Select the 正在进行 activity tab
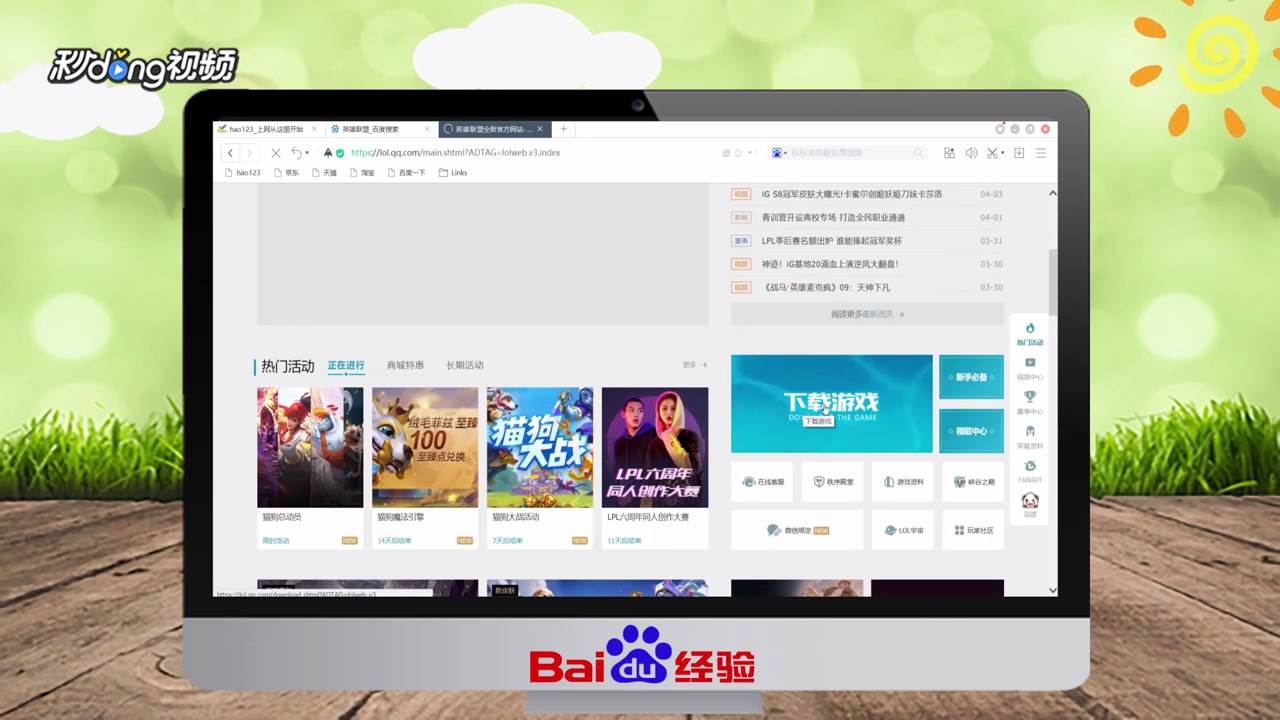The height and width of the screenshot is (720, 1280). (x=346, y=365)
